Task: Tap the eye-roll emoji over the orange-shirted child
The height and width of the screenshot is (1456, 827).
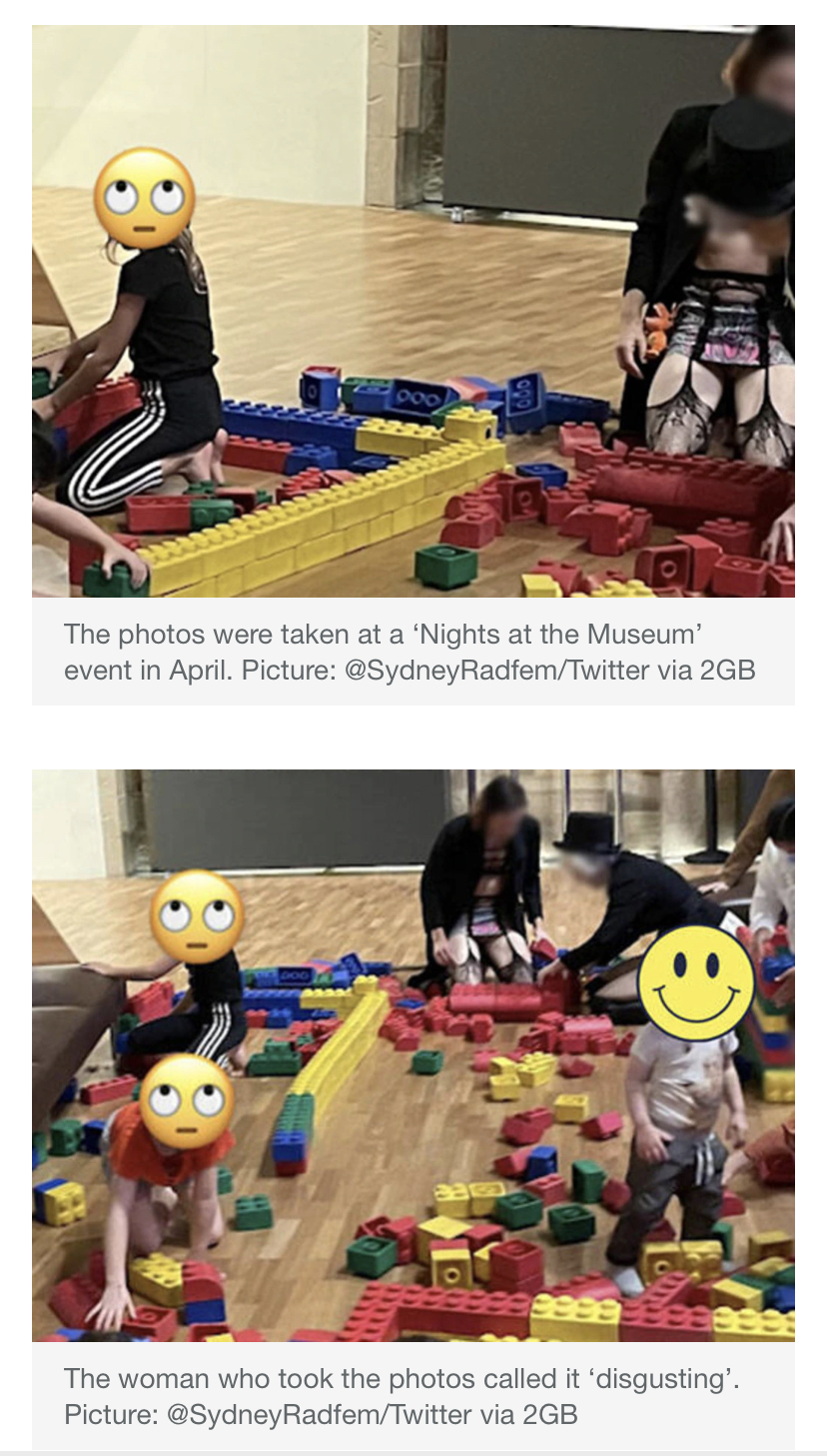Action: (x=188, y=1101)
